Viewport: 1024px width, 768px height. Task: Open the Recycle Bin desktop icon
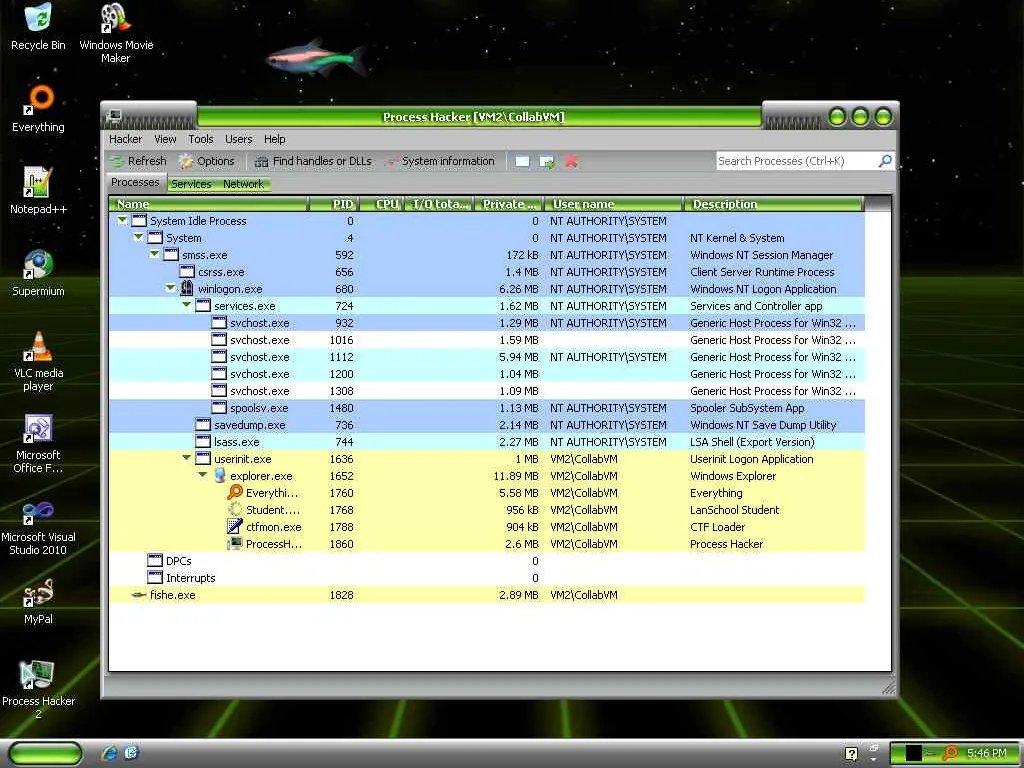coord(38,27)
